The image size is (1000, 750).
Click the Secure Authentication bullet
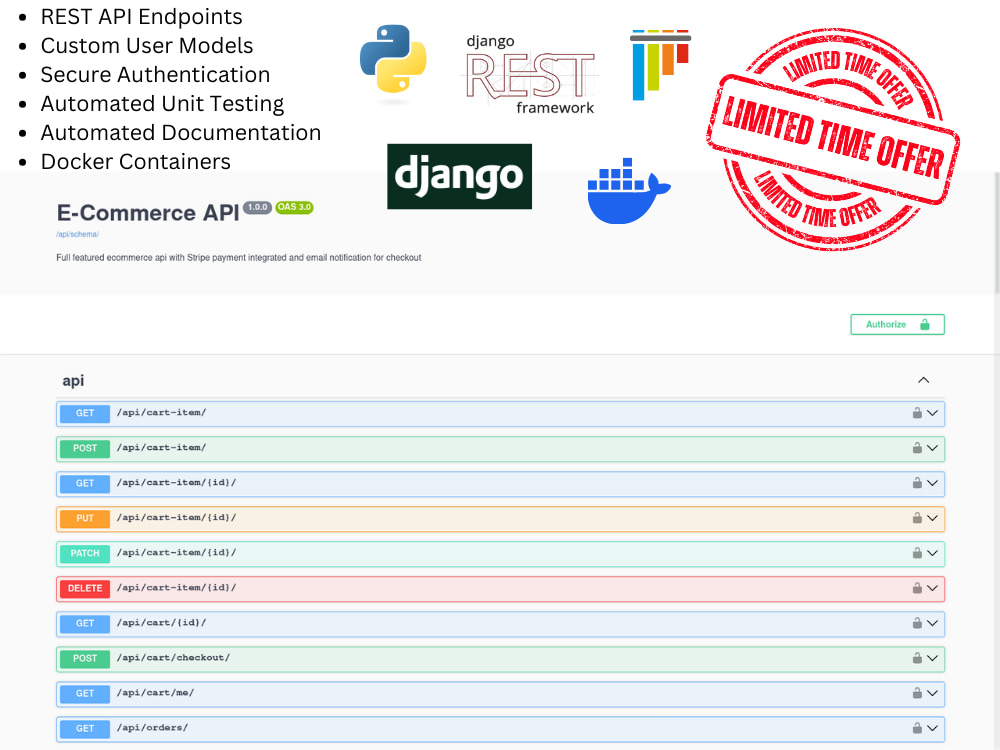(155, 75)
